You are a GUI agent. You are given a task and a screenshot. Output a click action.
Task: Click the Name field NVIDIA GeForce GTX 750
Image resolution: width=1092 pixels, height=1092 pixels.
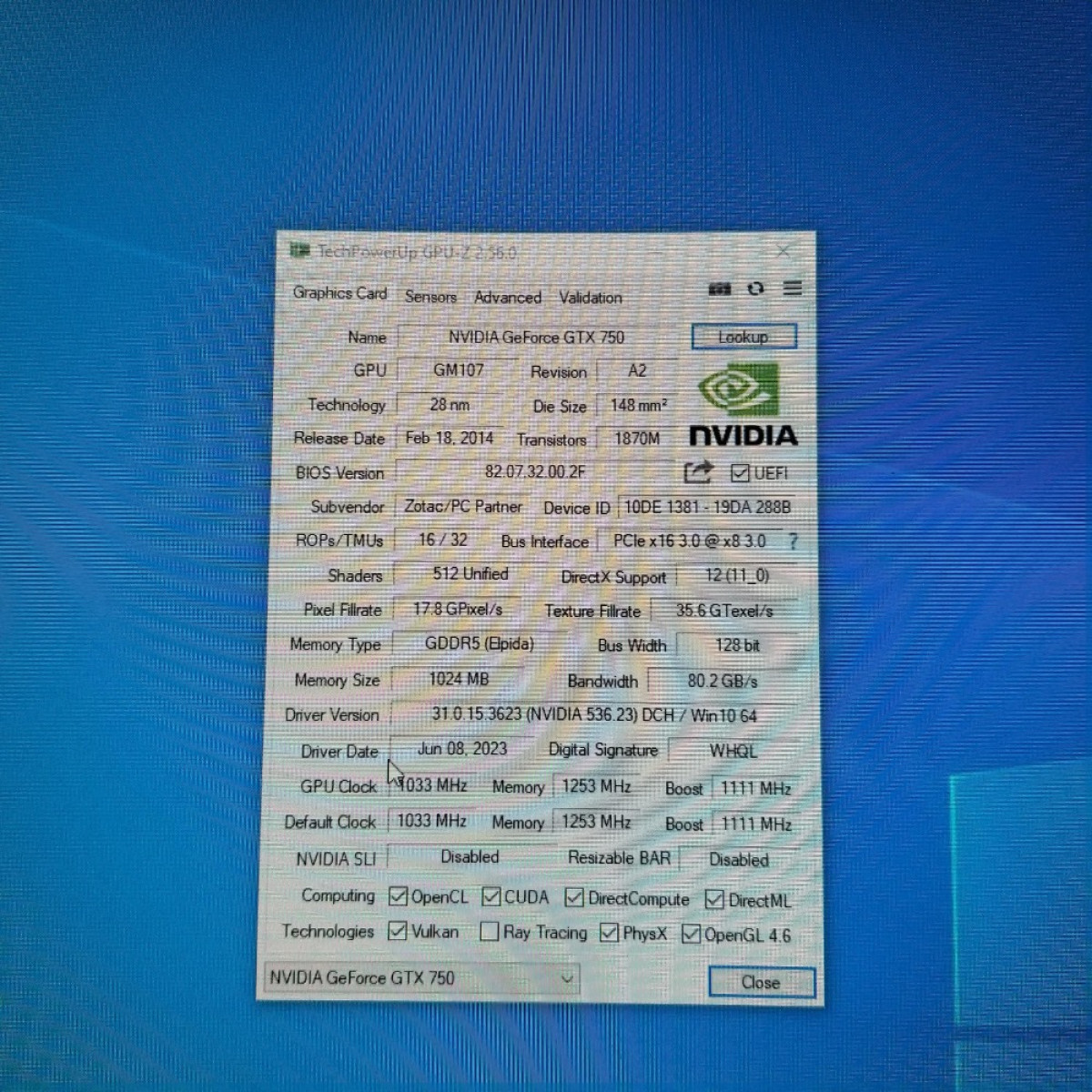pyautogui.click(x=536, y=337)
